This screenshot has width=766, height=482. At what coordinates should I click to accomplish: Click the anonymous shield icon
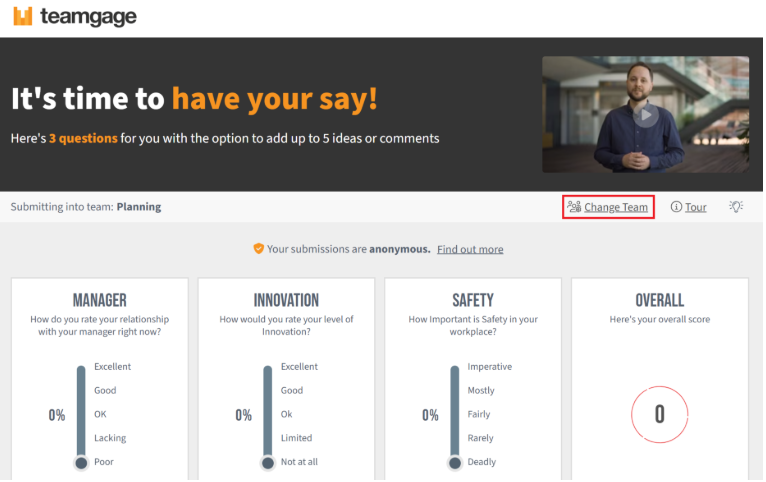click(258, 249)
